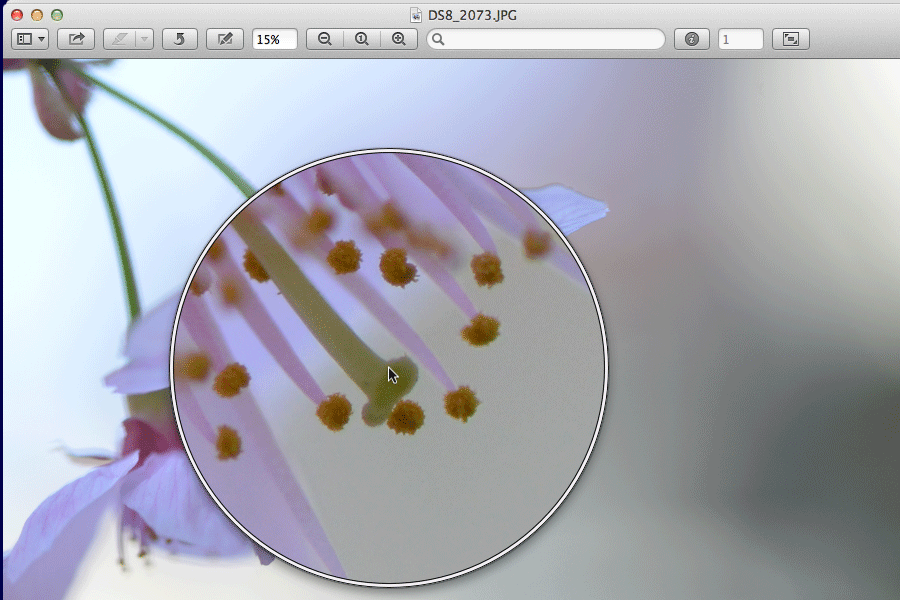The width and height of the screenshot is (900, 600).
Task: Zoom in with the plus magnifier
Action: 399,39
